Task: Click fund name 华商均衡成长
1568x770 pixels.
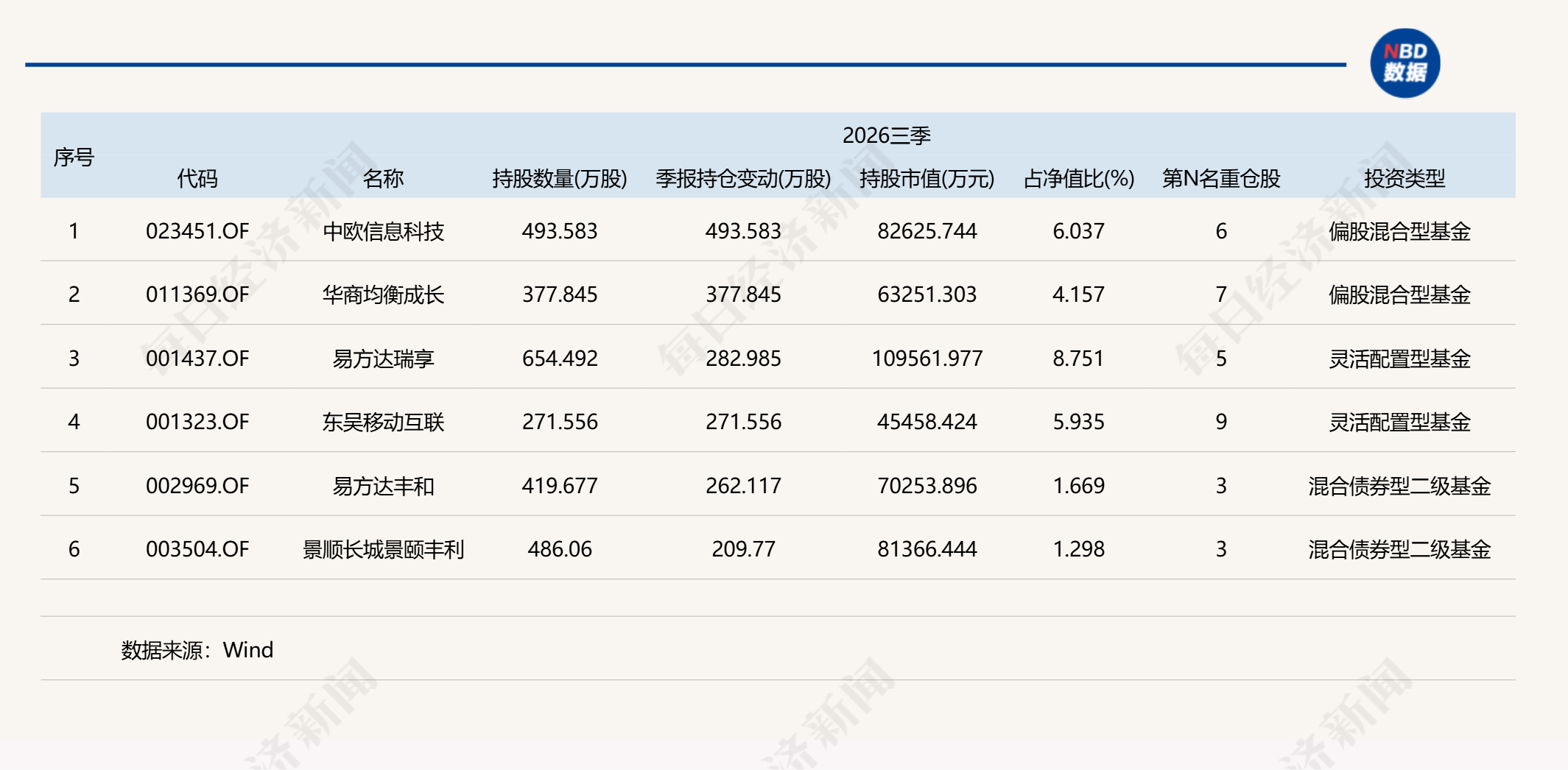Action: pyautogui.click(x=384, y=294)
